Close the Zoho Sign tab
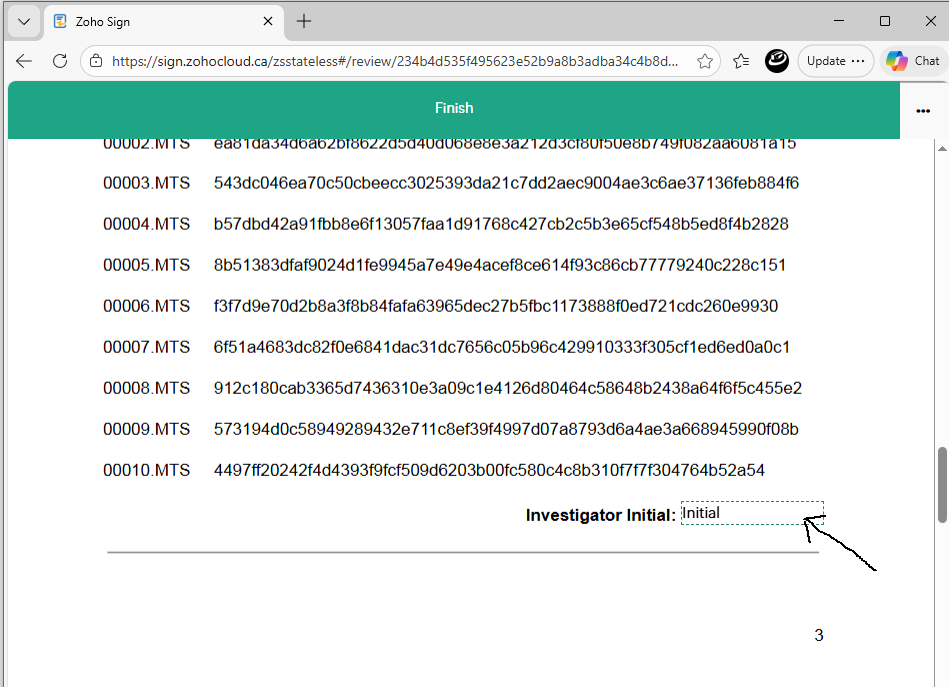This screenshot has width=949, height=687. [266, 20]
